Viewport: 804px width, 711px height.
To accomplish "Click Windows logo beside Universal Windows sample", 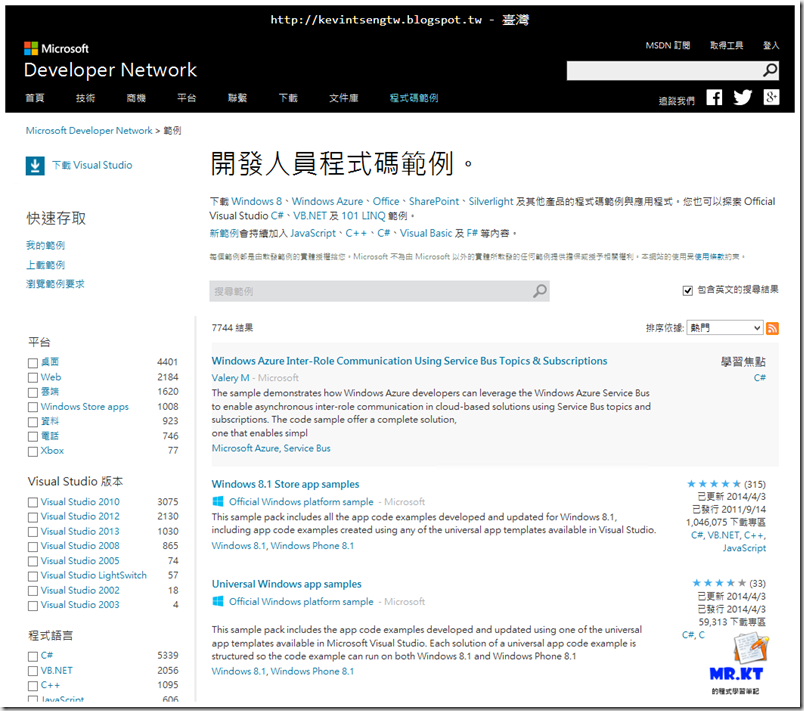I will pyautogui.click(x=218, y=601).
